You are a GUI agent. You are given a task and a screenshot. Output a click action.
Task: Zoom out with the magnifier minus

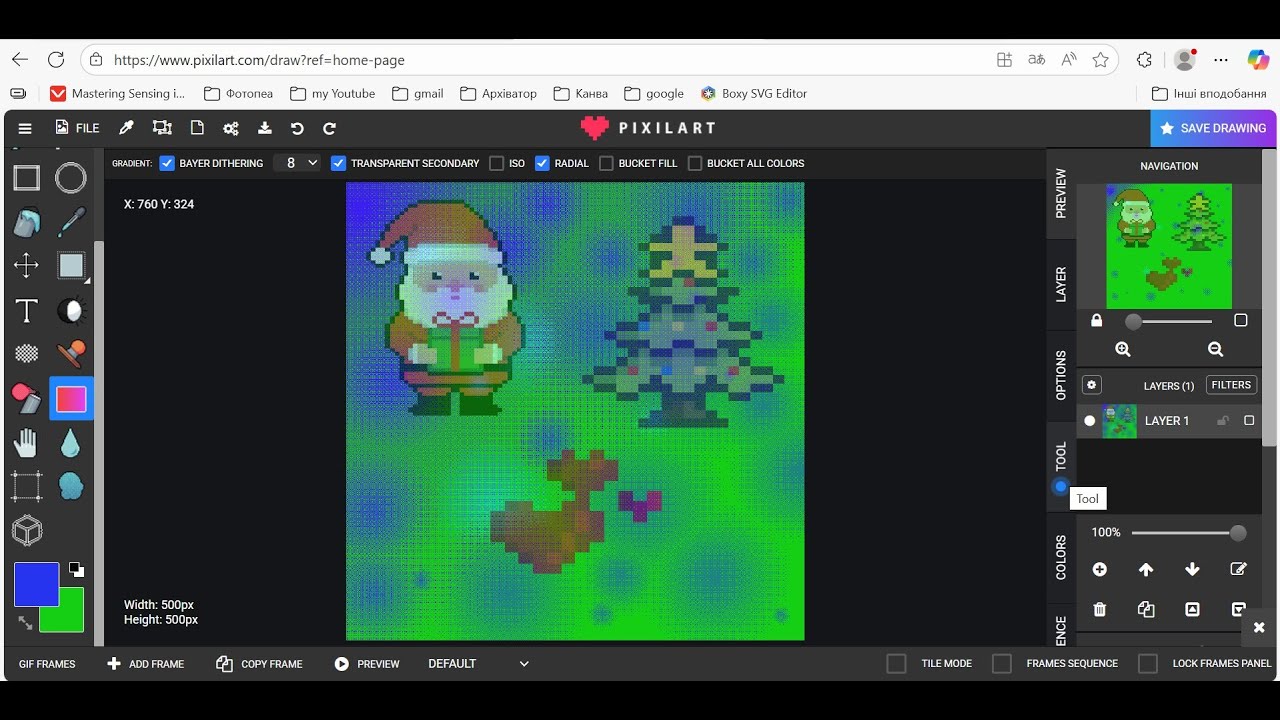tap(1215, 349)
